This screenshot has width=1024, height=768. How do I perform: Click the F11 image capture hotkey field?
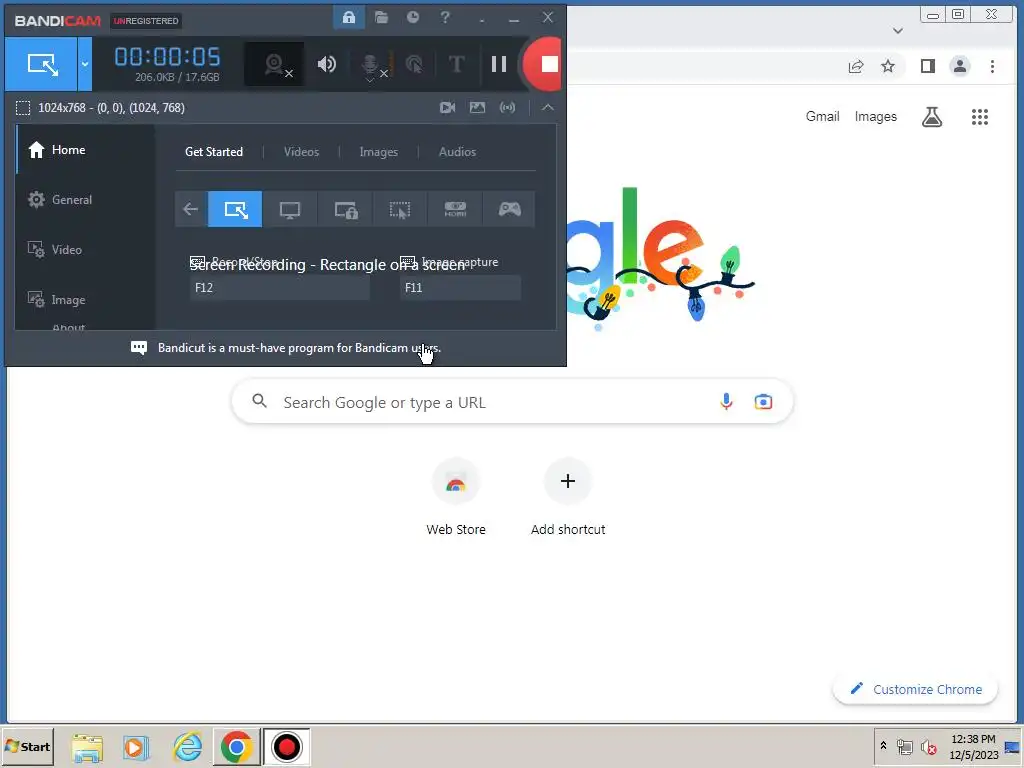460,287
